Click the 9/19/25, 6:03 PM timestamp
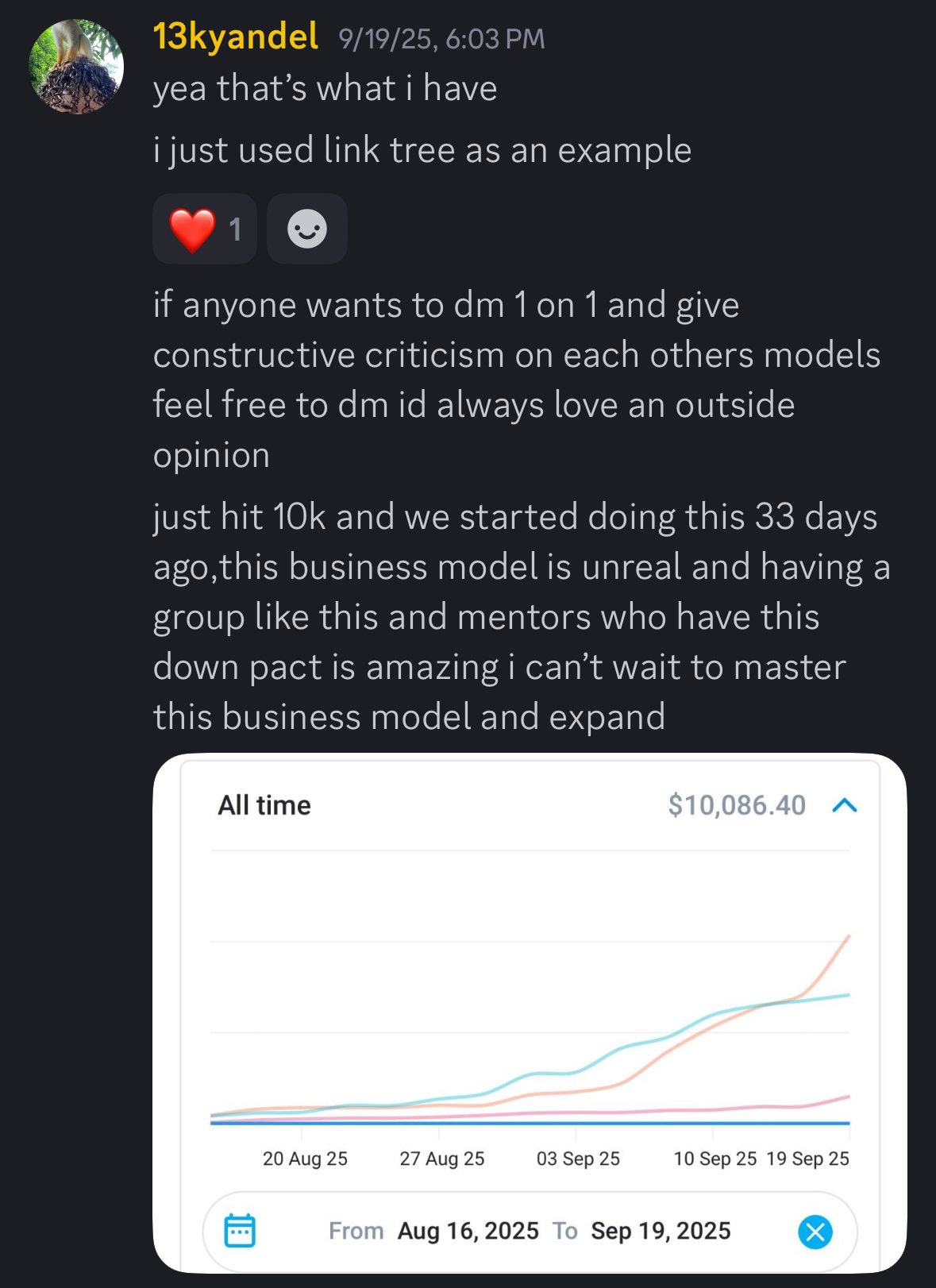 point(441,39)
